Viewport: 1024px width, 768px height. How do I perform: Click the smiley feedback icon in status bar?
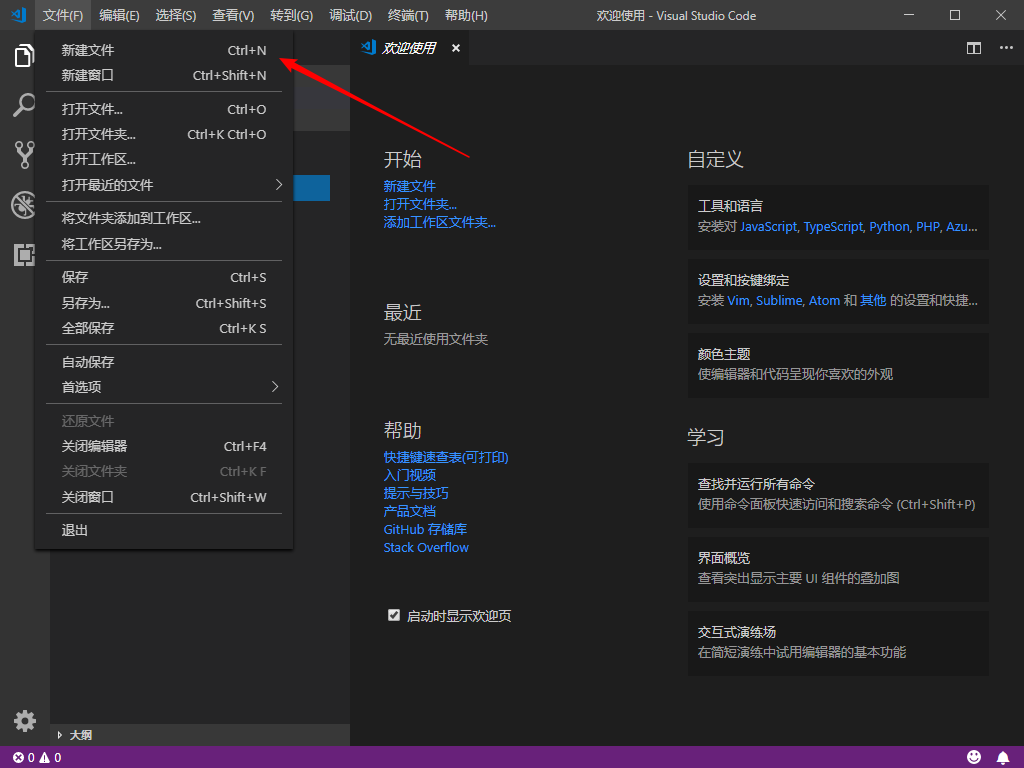click(974, 757)
